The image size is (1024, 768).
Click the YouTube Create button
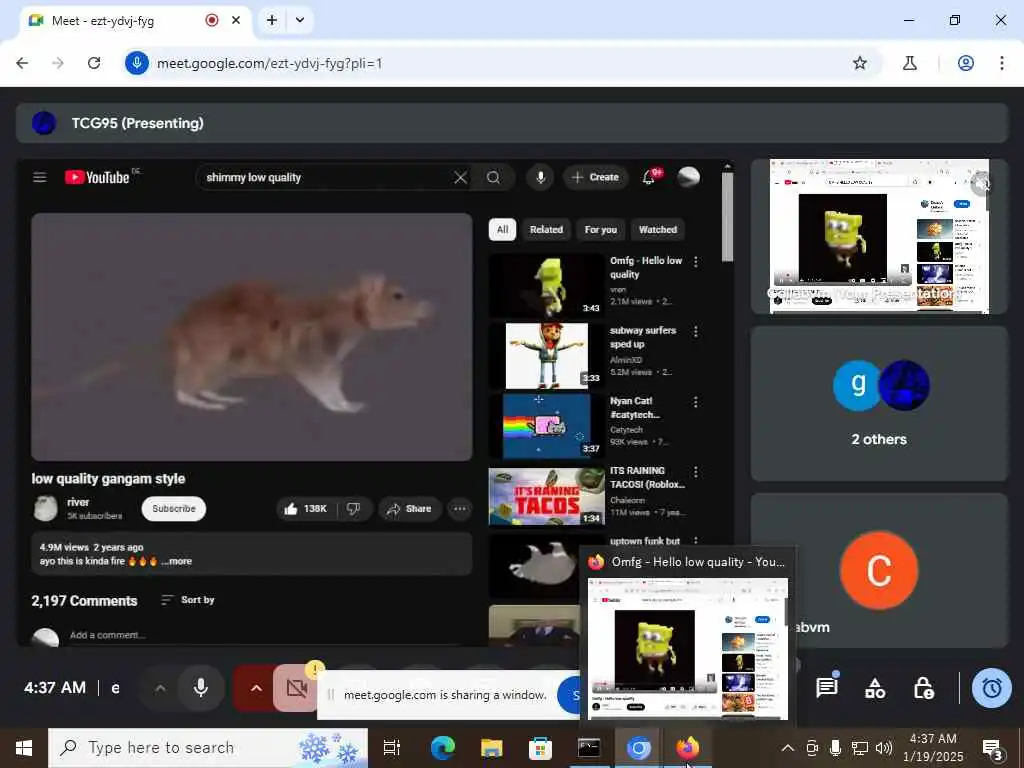point(596,177)
